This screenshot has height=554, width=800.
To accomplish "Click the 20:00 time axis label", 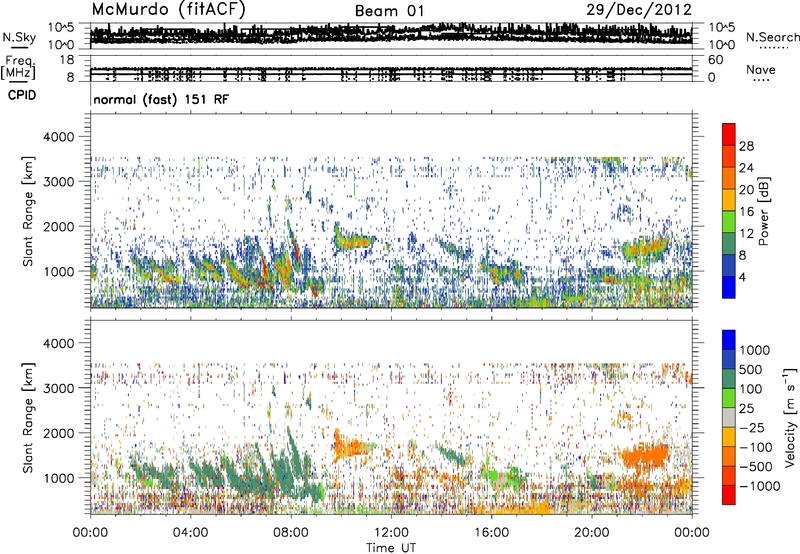I will click(x=591, y=533).
